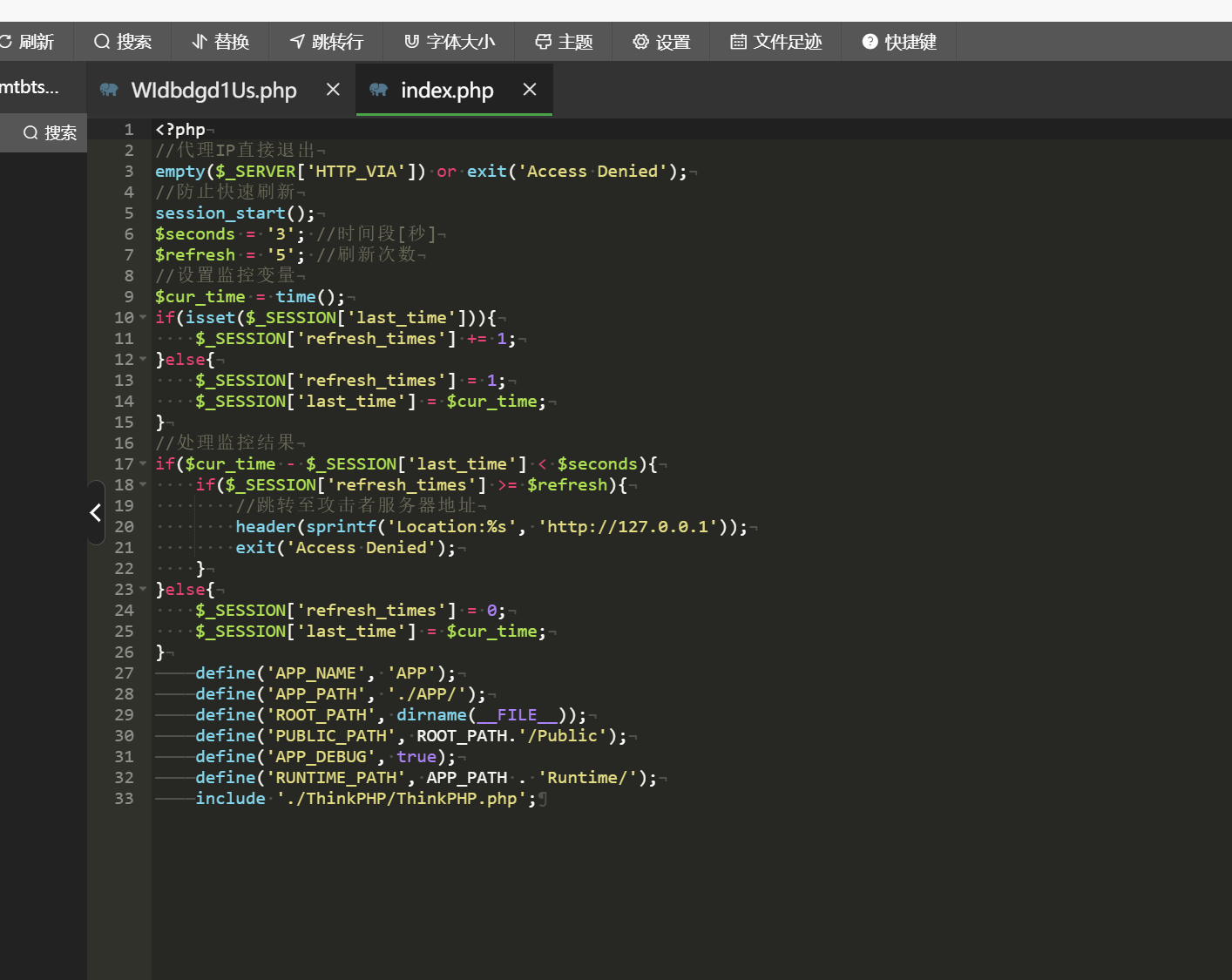Click the session_start() code on line 5
1232x980 pixels.
click(x=234, y=213)
